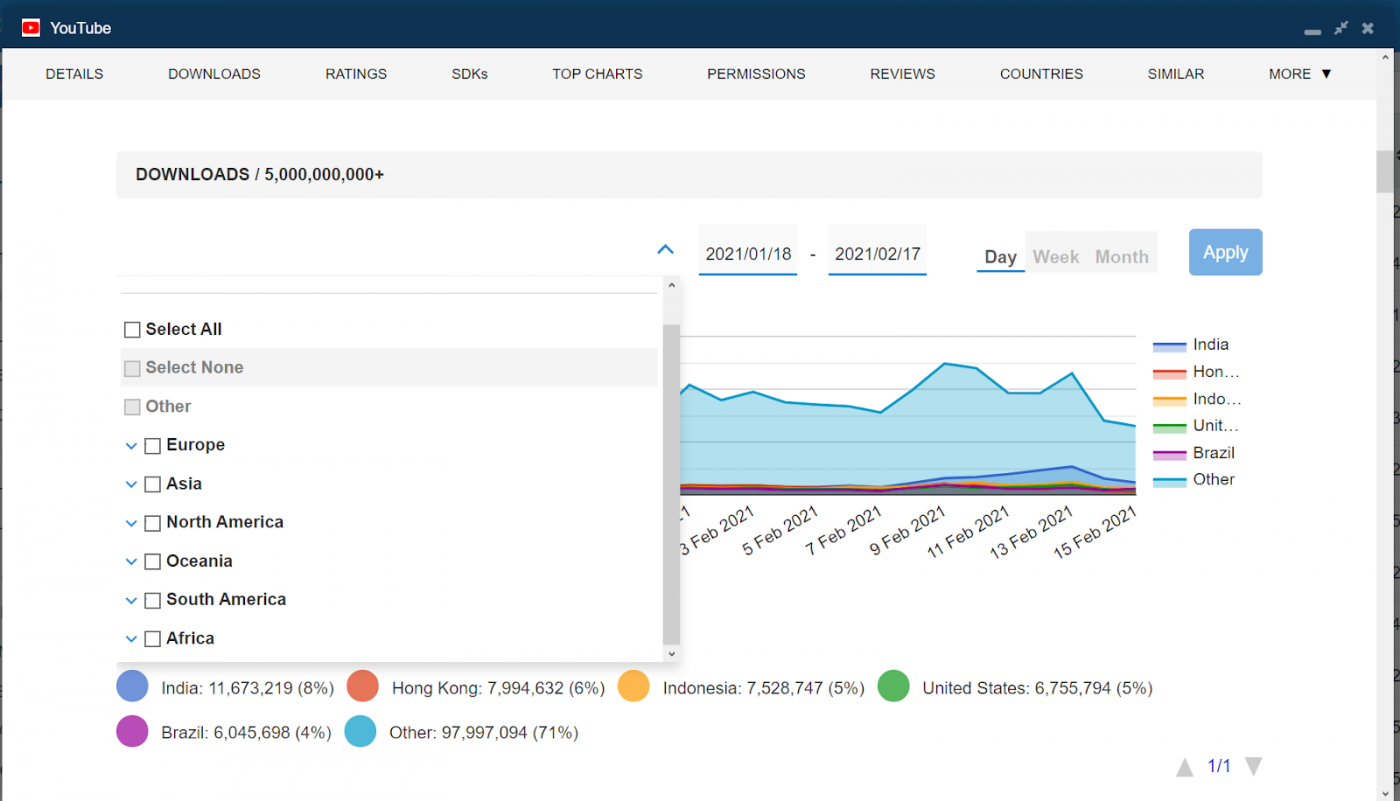Click the United States green dot icon
Image resolution: width=1400 pixels, height=801 pixels.
point(893,687)
